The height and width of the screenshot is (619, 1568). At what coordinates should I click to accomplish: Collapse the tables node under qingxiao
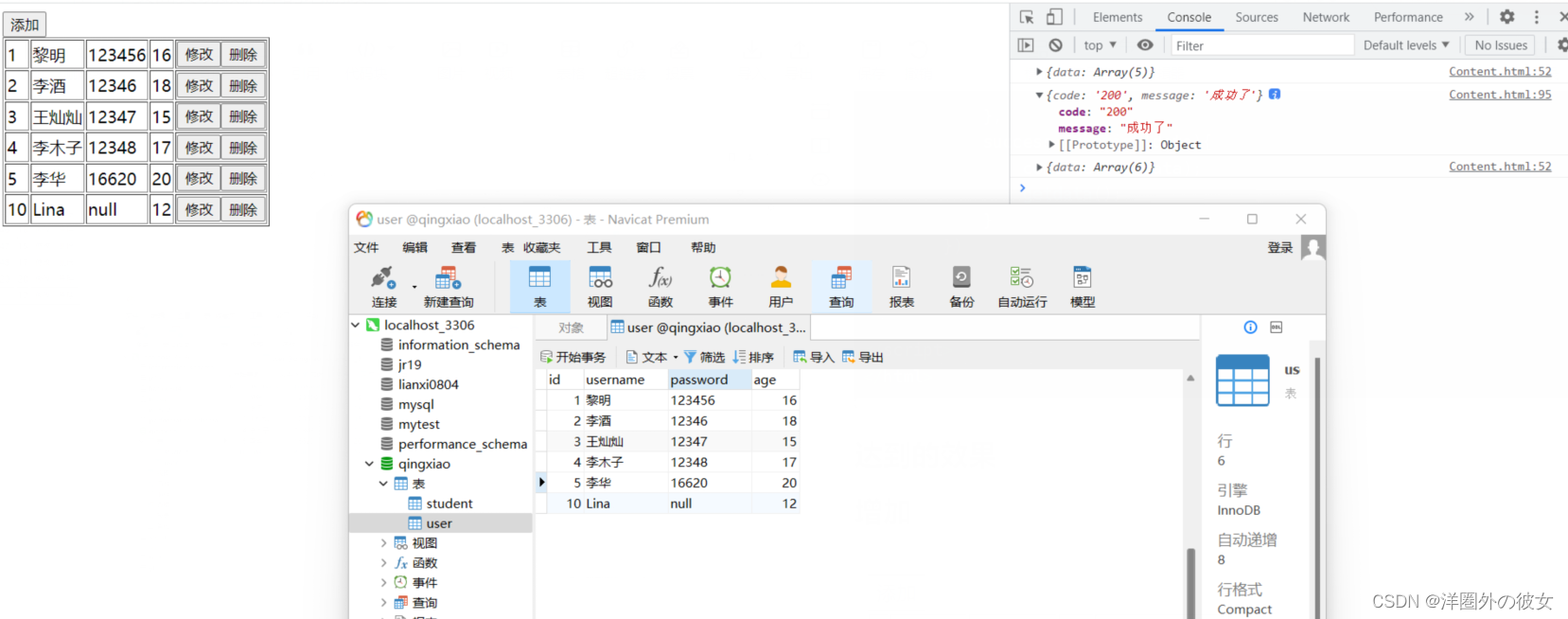coord(383,484)
